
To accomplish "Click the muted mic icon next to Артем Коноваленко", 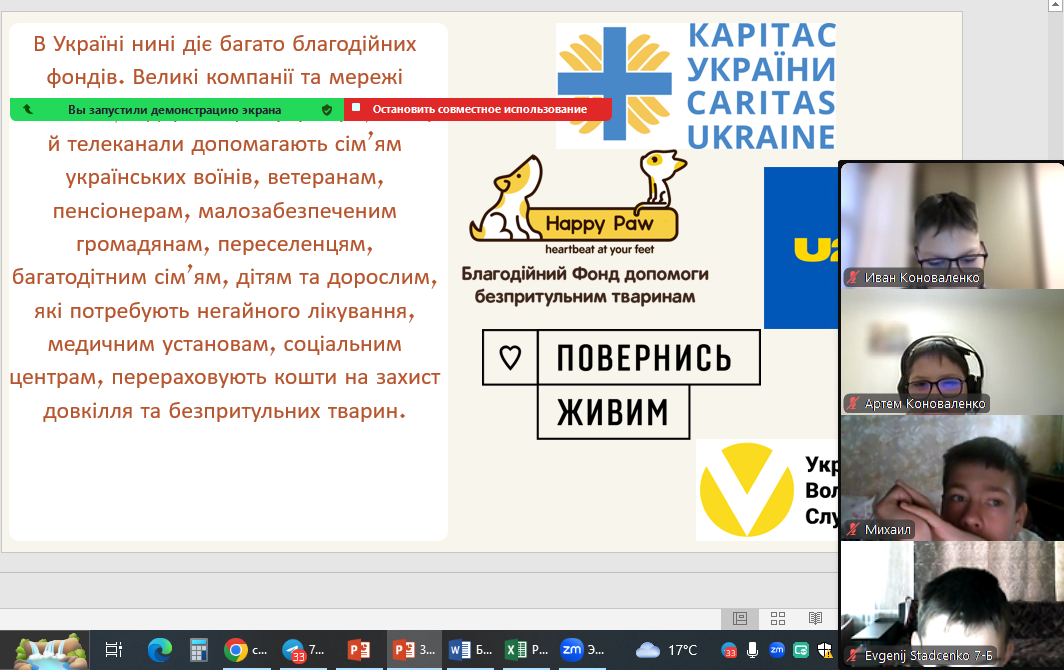I will (853, 403).
